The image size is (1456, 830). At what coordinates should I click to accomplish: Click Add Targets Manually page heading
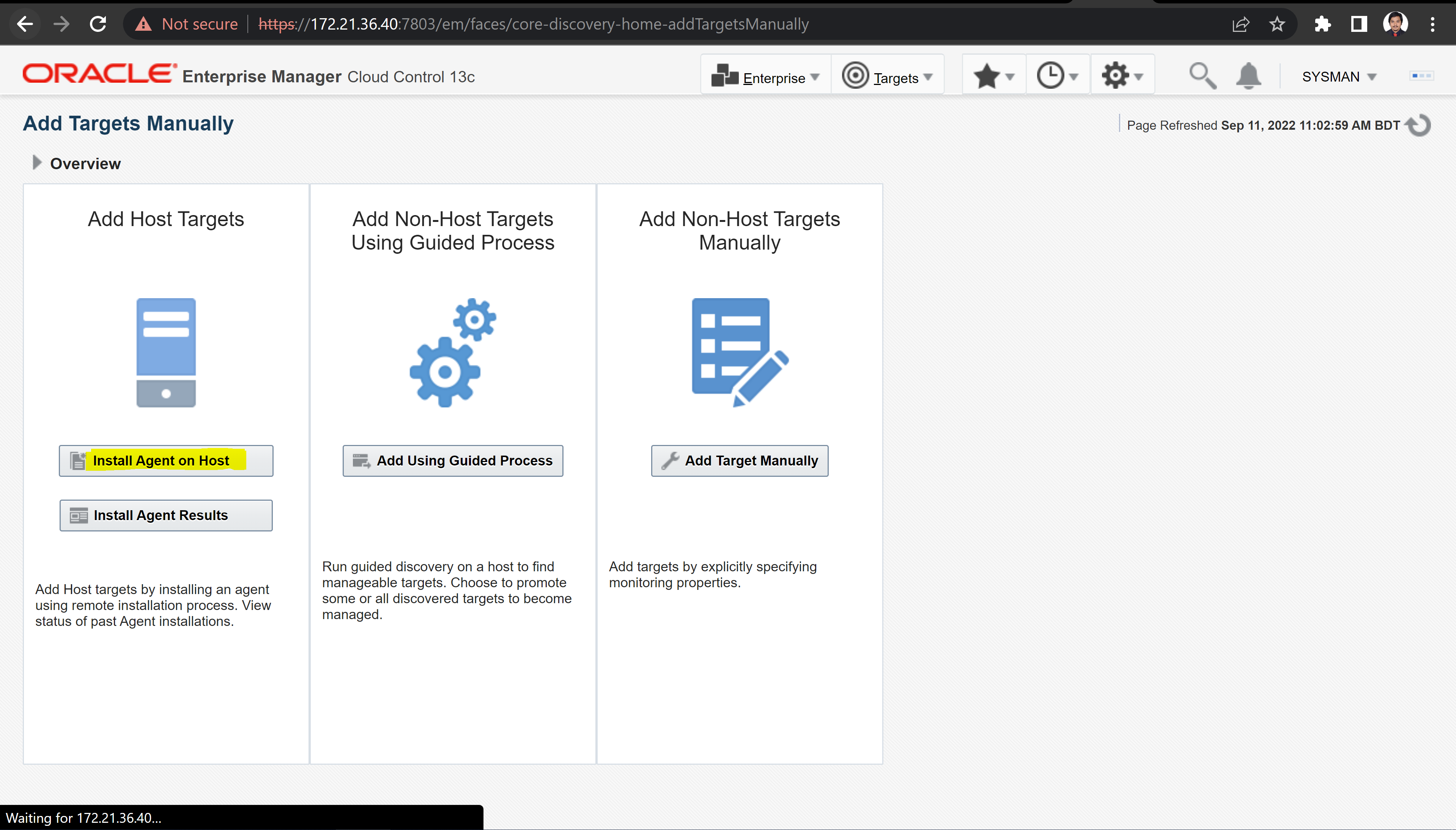tap(128, 123)
